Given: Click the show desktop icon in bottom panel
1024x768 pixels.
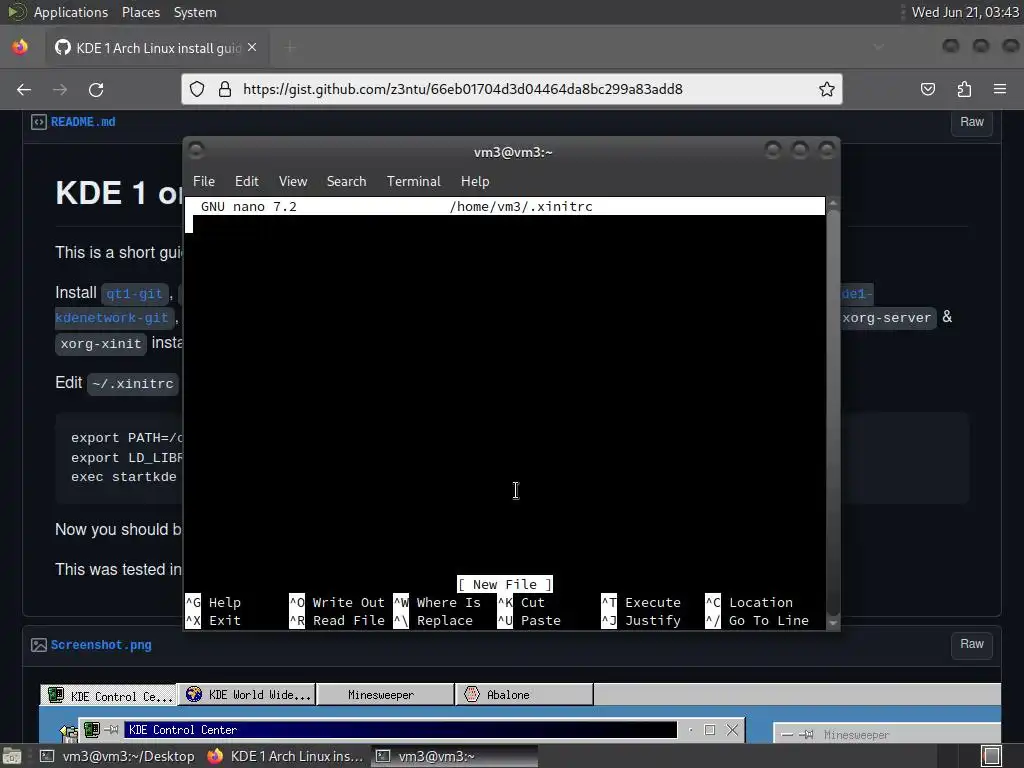Looking at the screenshot, I should (12, 757).
